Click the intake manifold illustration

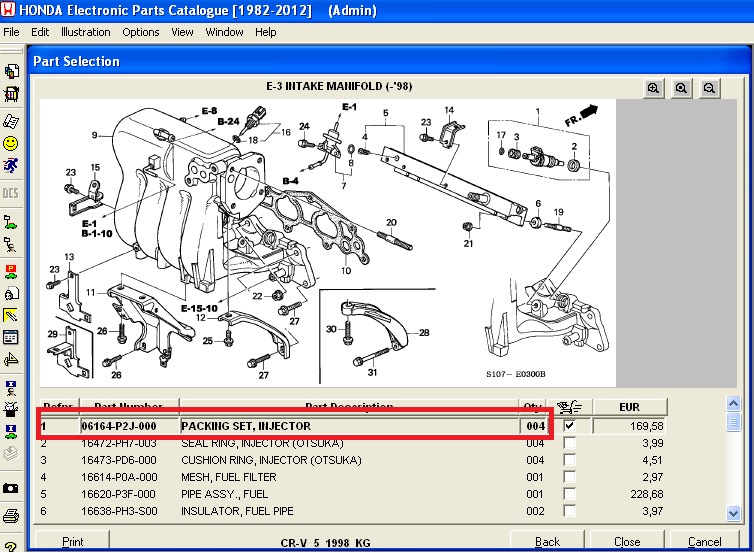(327, 243)
